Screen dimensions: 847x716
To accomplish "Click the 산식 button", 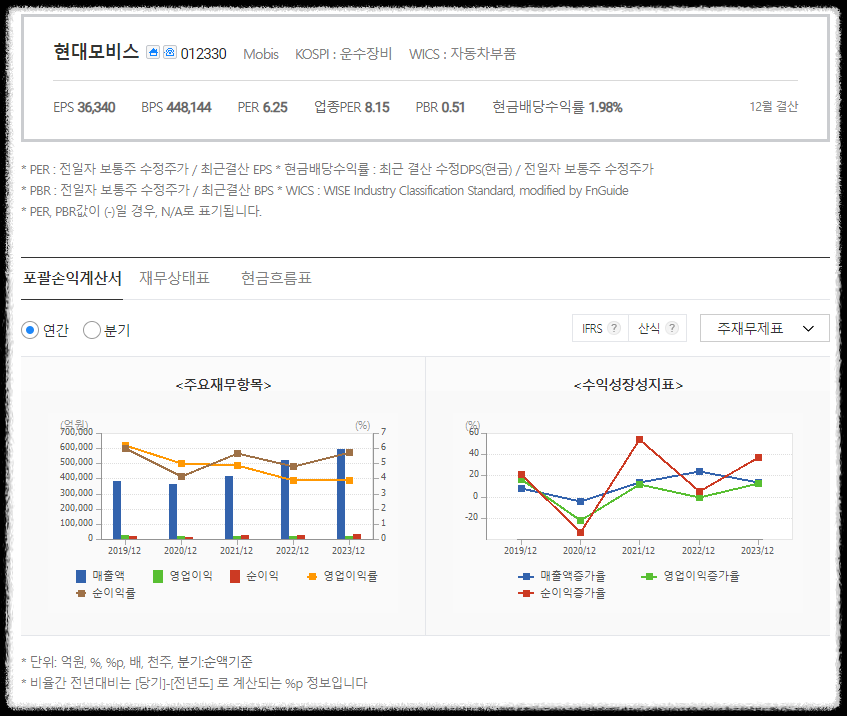I will (x=657, y=328).
